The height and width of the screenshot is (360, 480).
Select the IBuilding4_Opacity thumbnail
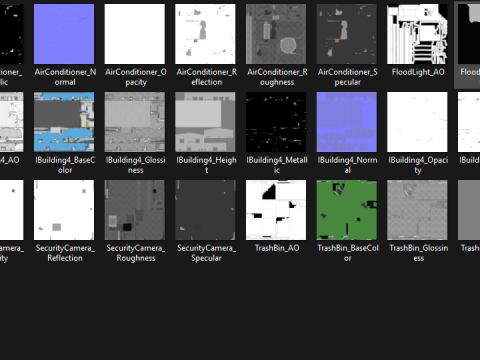417,122
